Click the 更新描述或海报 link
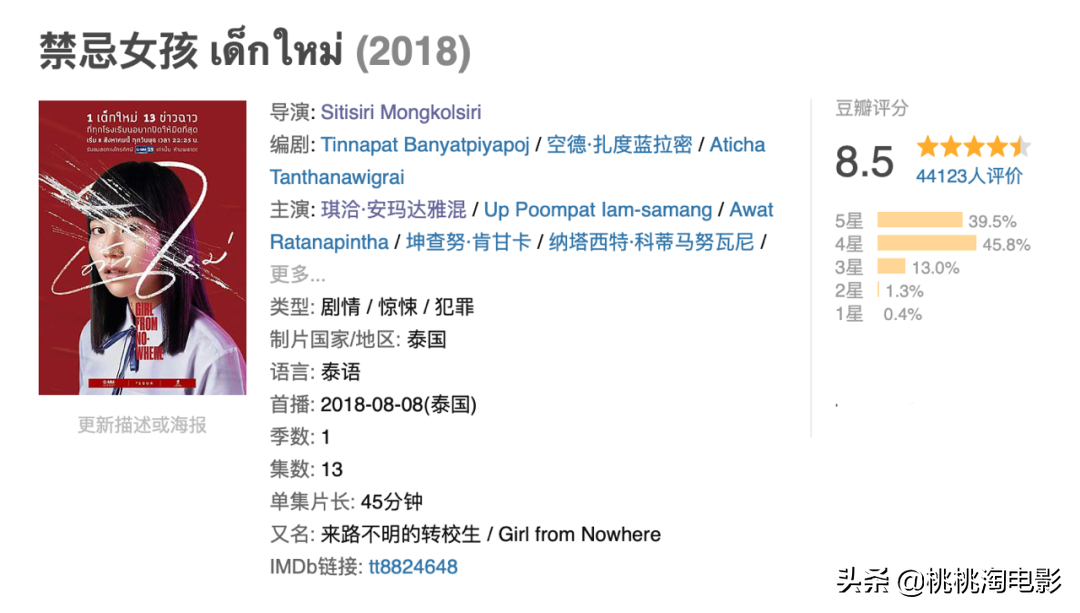The image size is (1080, 613). (142, 425)
